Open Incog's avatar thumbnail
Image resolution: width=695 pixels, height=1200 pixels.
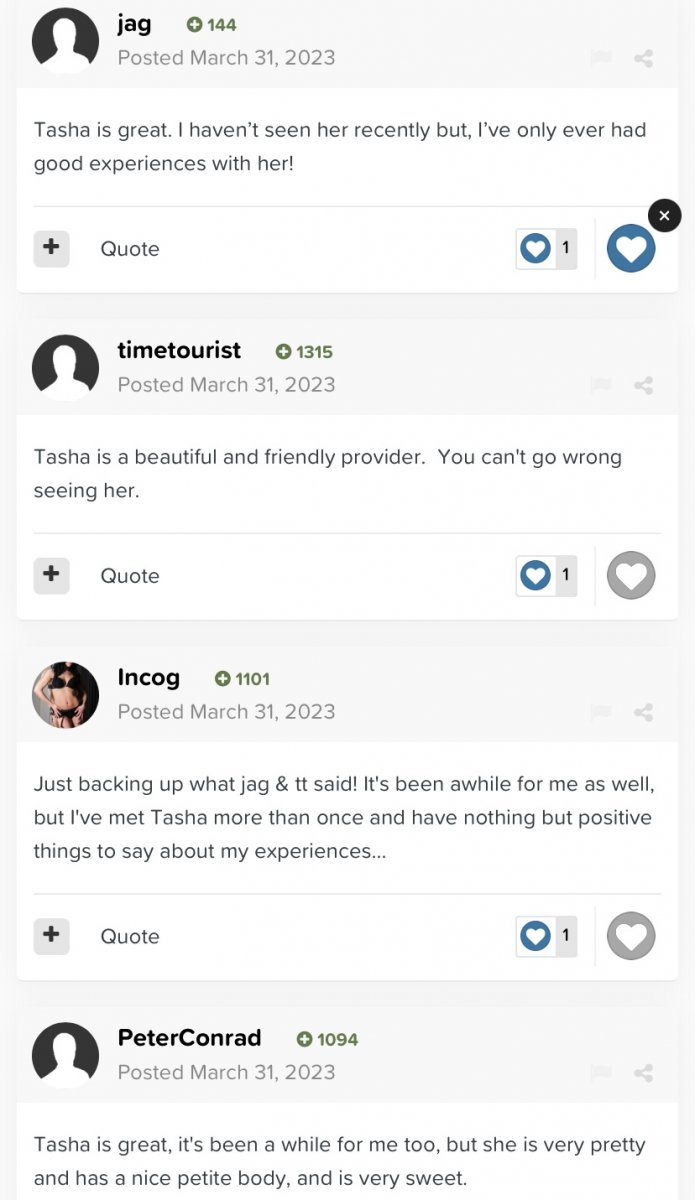point(65,694)
